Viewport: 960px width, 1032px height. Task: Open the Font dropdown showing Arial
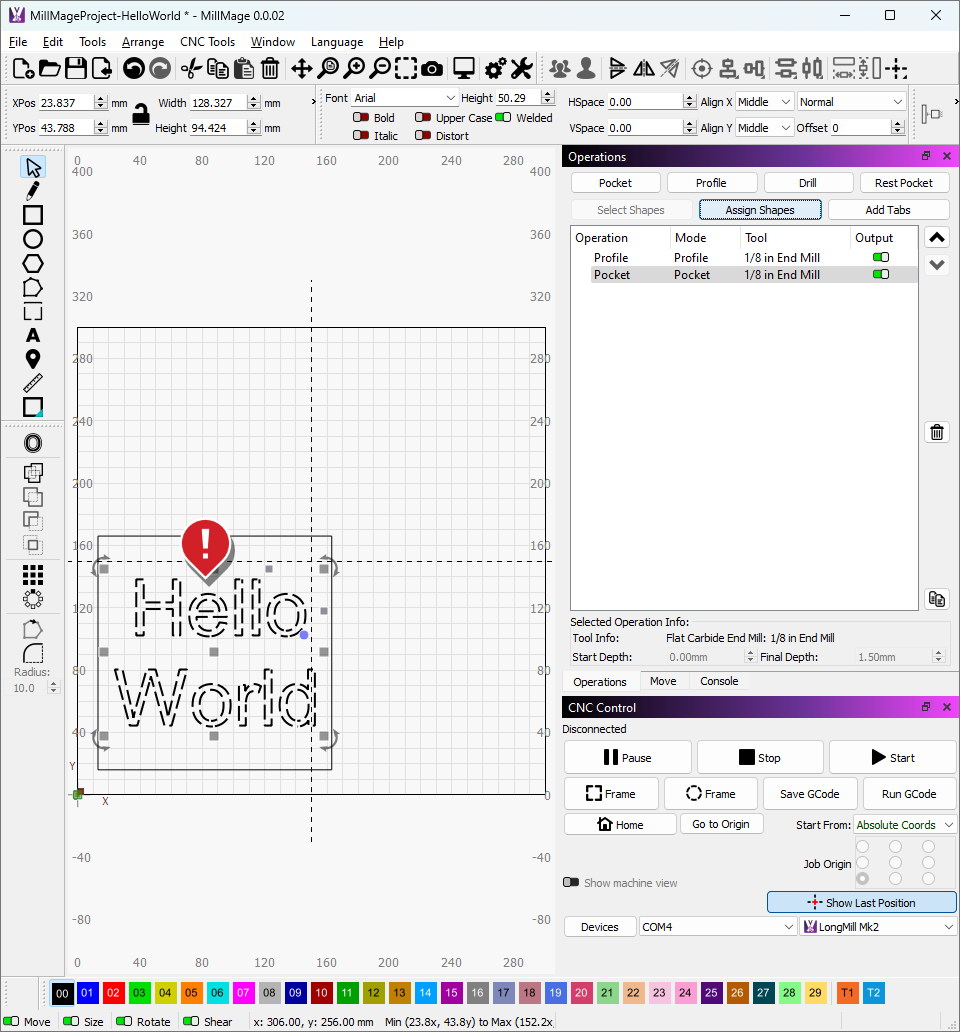click(404, 98)
